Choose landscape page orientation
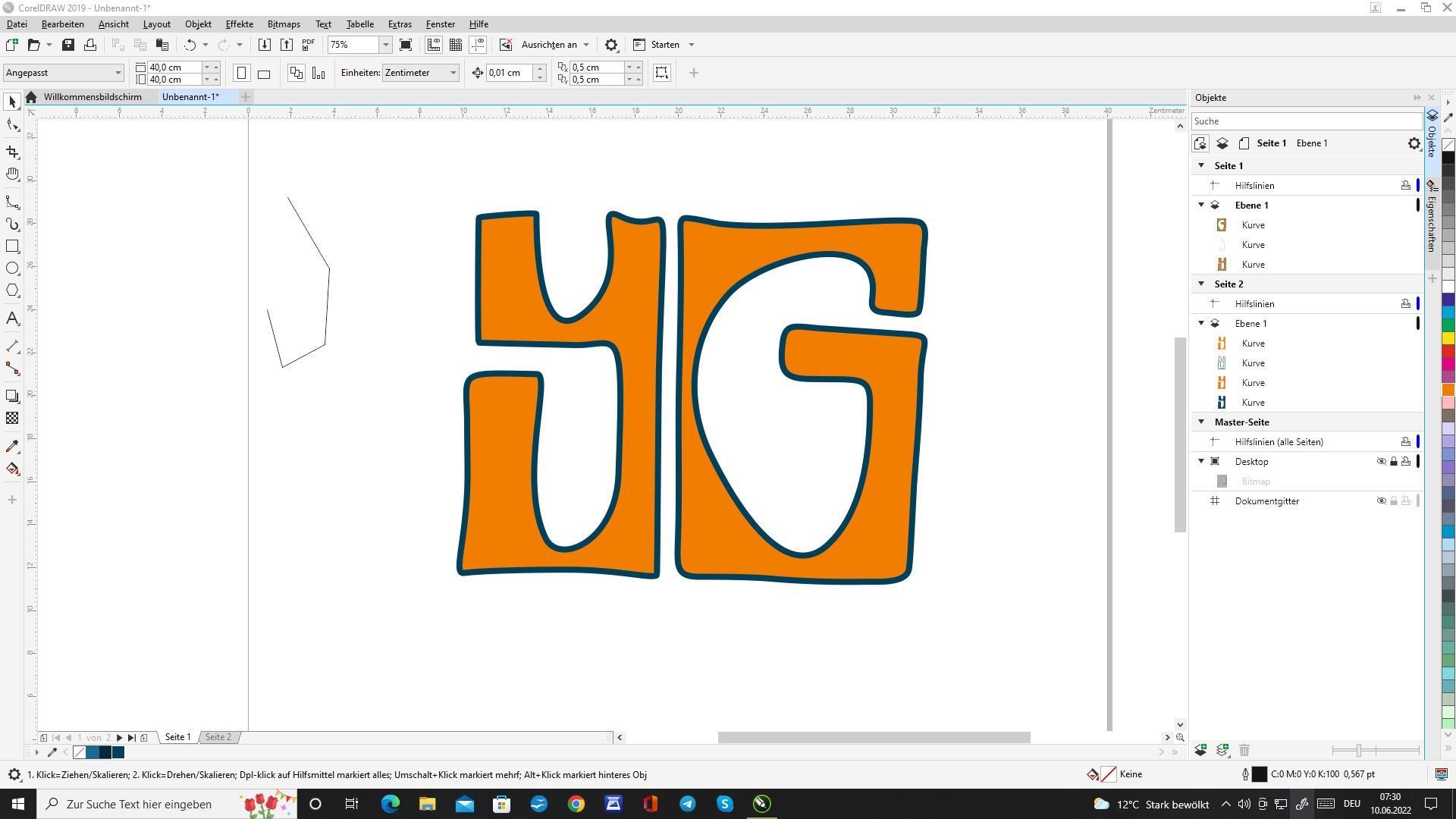Viewport: 1456px width, 819px height. (264, 74)
